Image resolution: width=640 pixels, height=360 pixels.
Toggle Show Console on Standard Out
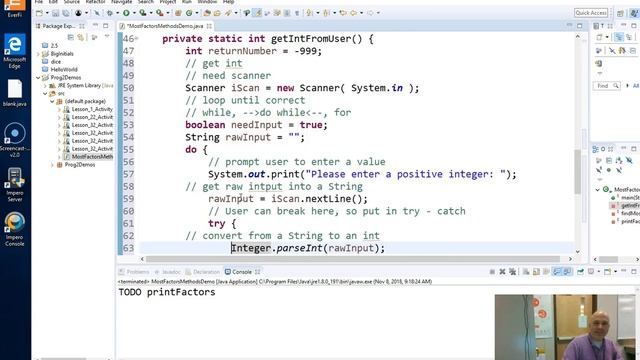point(557,272)
